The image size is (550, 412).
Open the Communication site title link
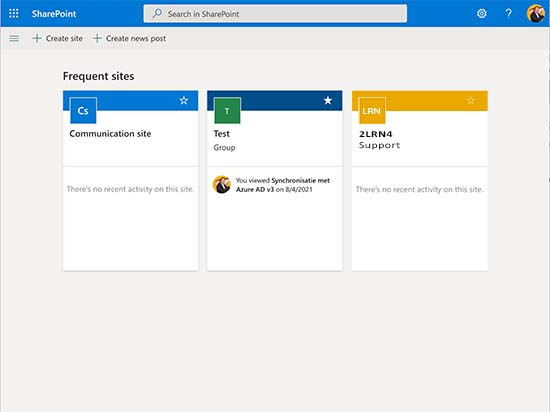pos(110,134)
